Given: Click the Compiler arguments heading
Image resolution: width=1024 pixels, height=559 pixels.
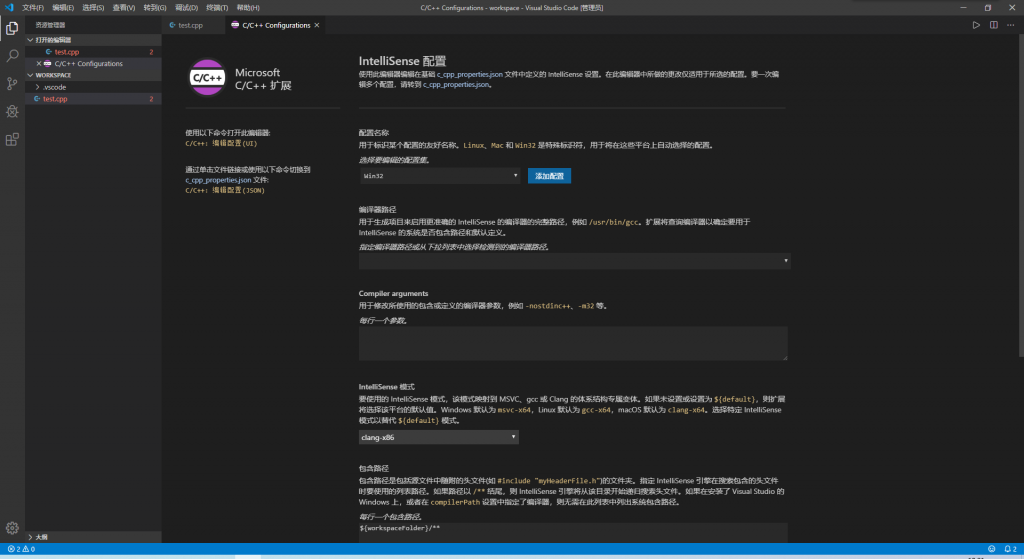Looking at the screenshot, I should 393,293.
